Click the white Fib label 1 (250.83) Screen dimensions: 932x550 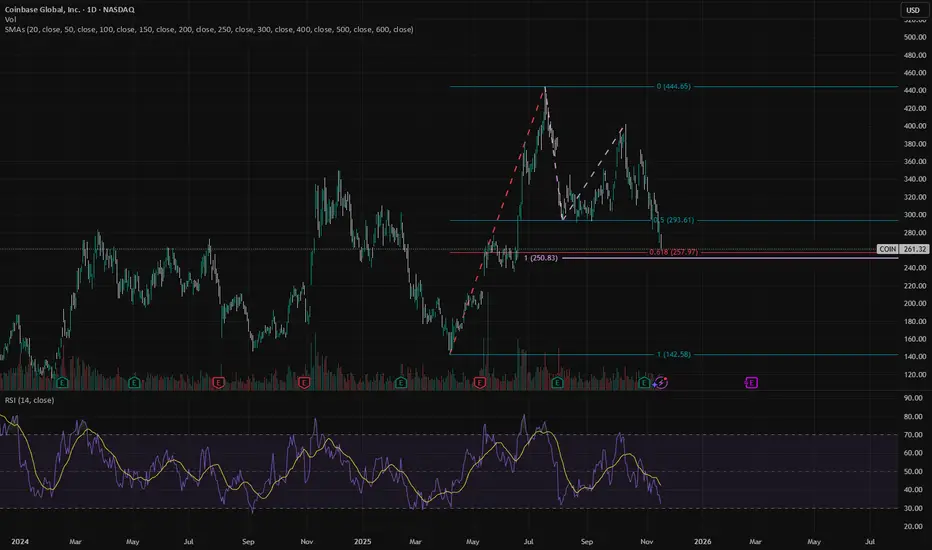coord(540,258)
